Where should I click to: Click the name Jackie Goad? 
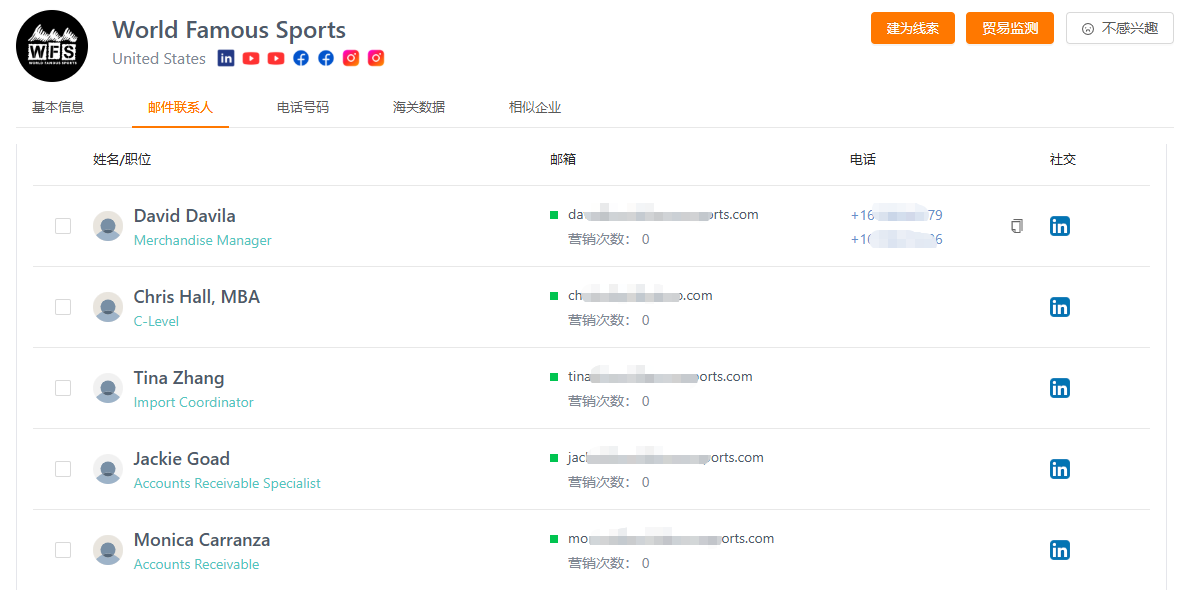[182, 458]
